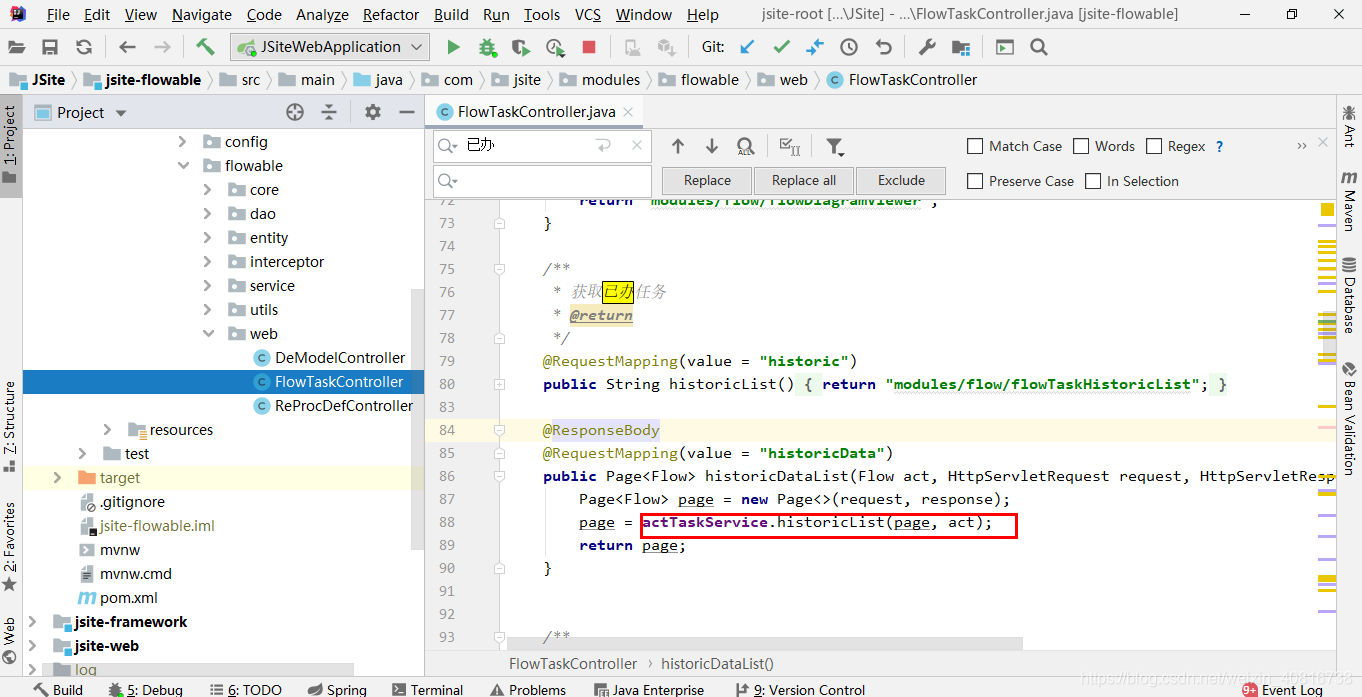Click the flowable breadcrumb item
1362x697 pixels.
(700, 80)
